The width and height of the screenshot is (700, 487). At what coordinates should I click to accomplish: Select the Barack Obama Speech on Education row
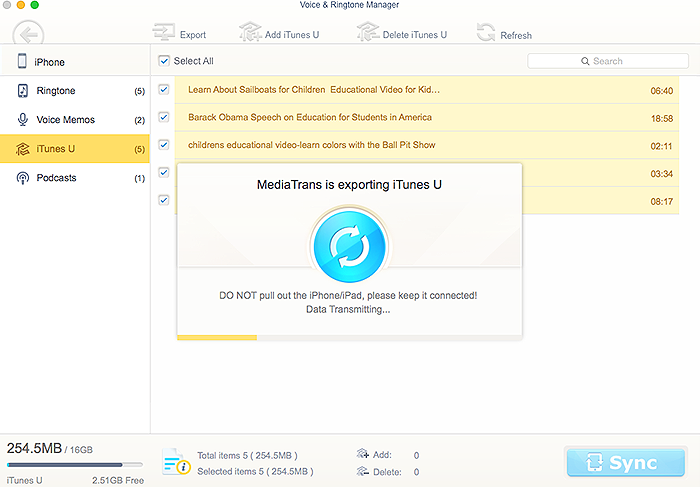427,118
